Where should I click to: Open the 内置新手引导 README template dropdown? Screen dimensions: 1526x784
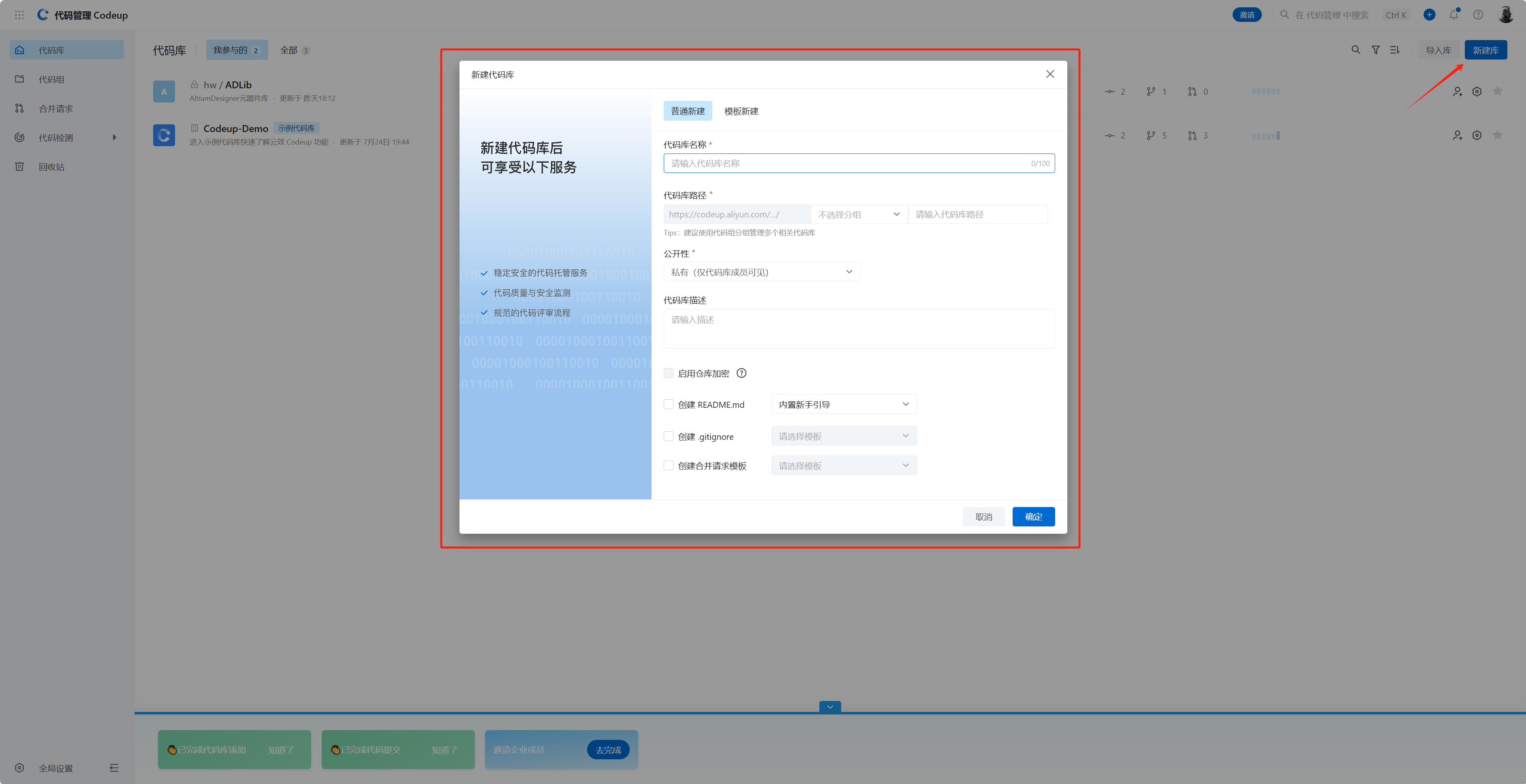pos(844,405)
